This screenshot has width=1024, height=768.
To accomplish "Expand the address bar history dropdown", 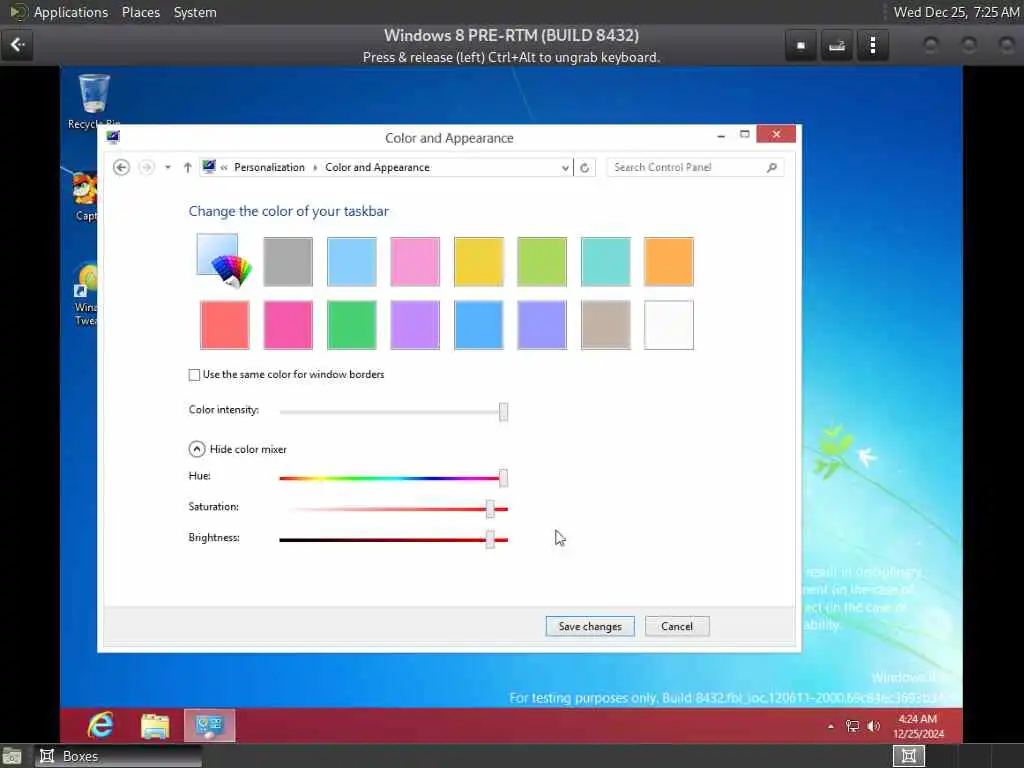I will pos(565,168).
